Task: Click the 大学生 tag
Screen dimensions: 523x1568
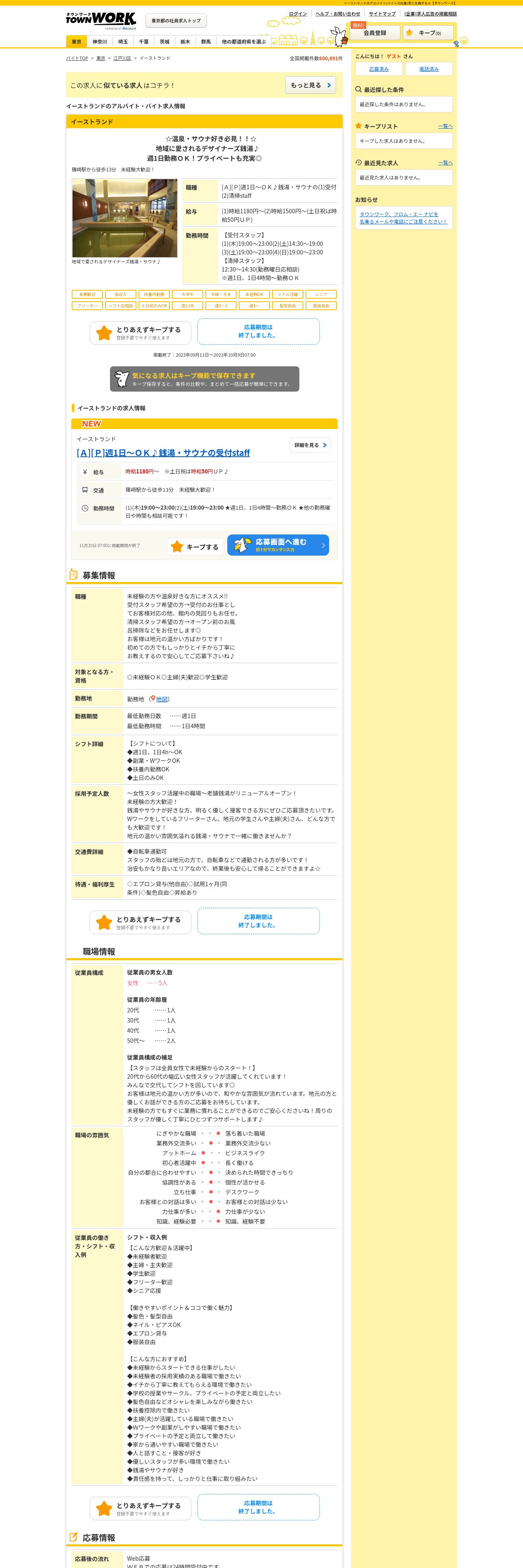Action: click(x=187, y=295)
